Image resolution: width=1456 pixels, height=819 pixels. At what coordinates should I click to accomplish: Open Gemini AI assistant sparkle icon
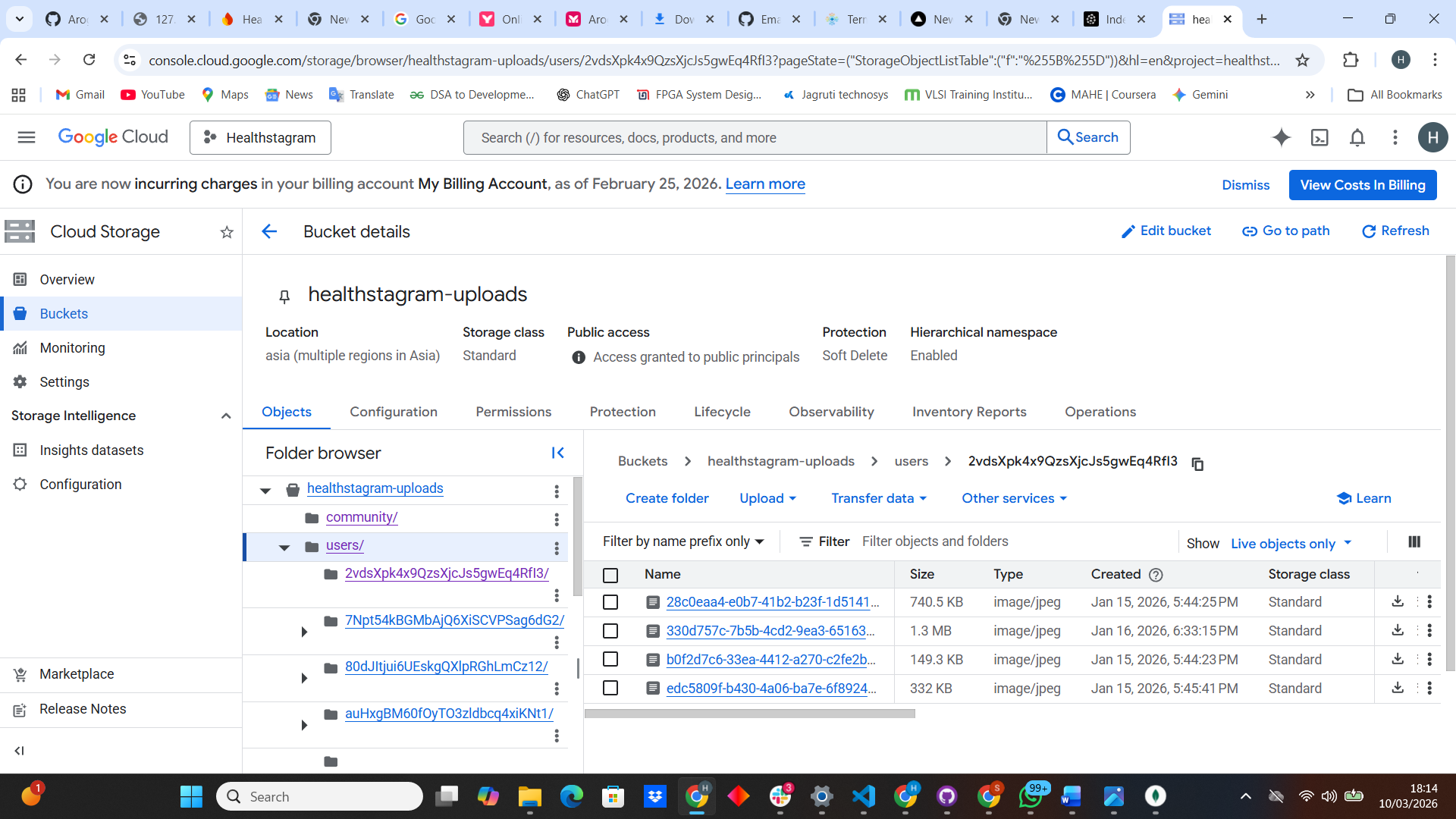(x=1281, y=137)
